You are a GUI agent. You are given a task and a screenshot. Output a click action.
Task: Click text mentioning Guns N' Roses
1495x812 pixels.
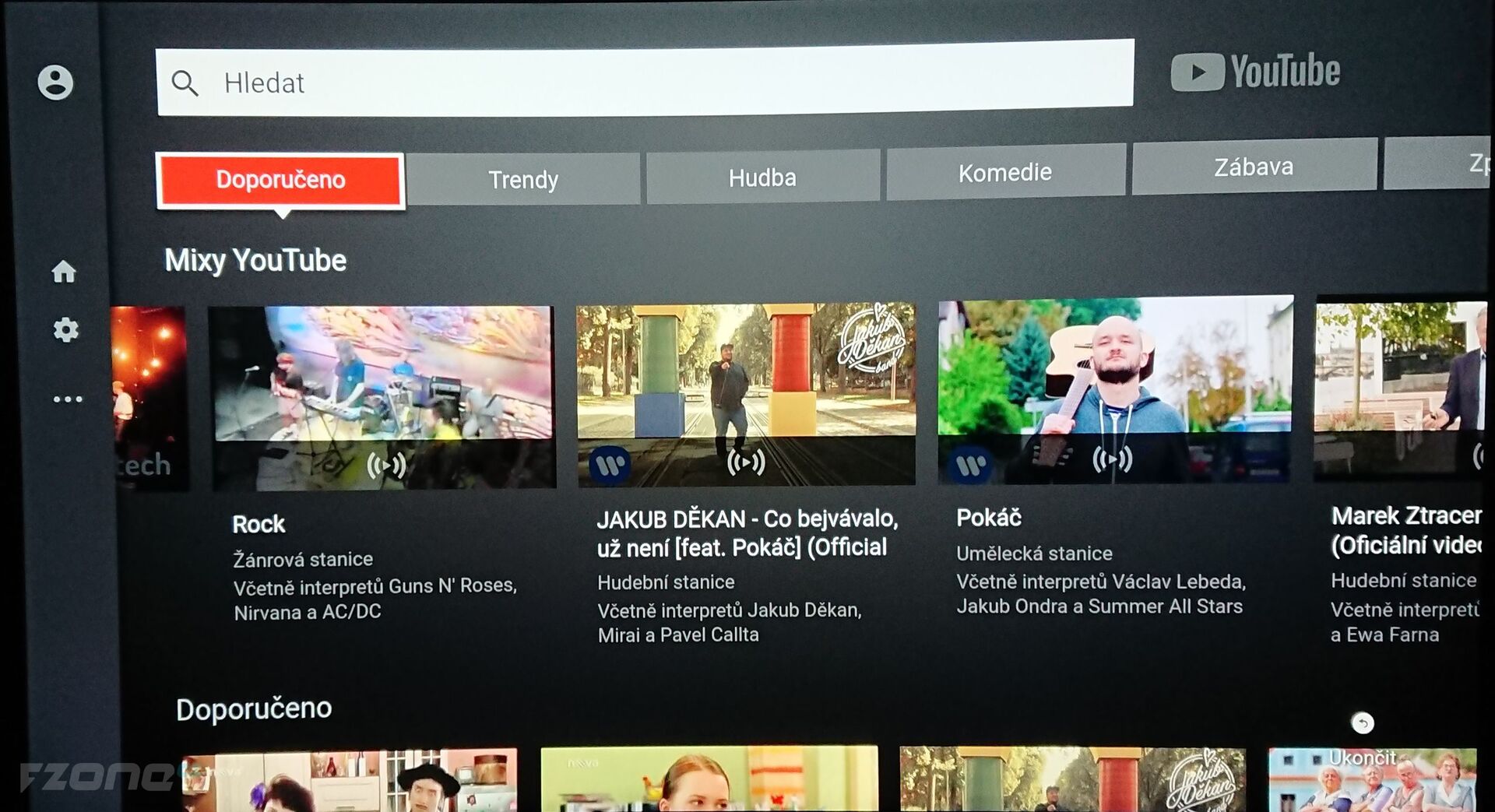[x=375, y=599]
